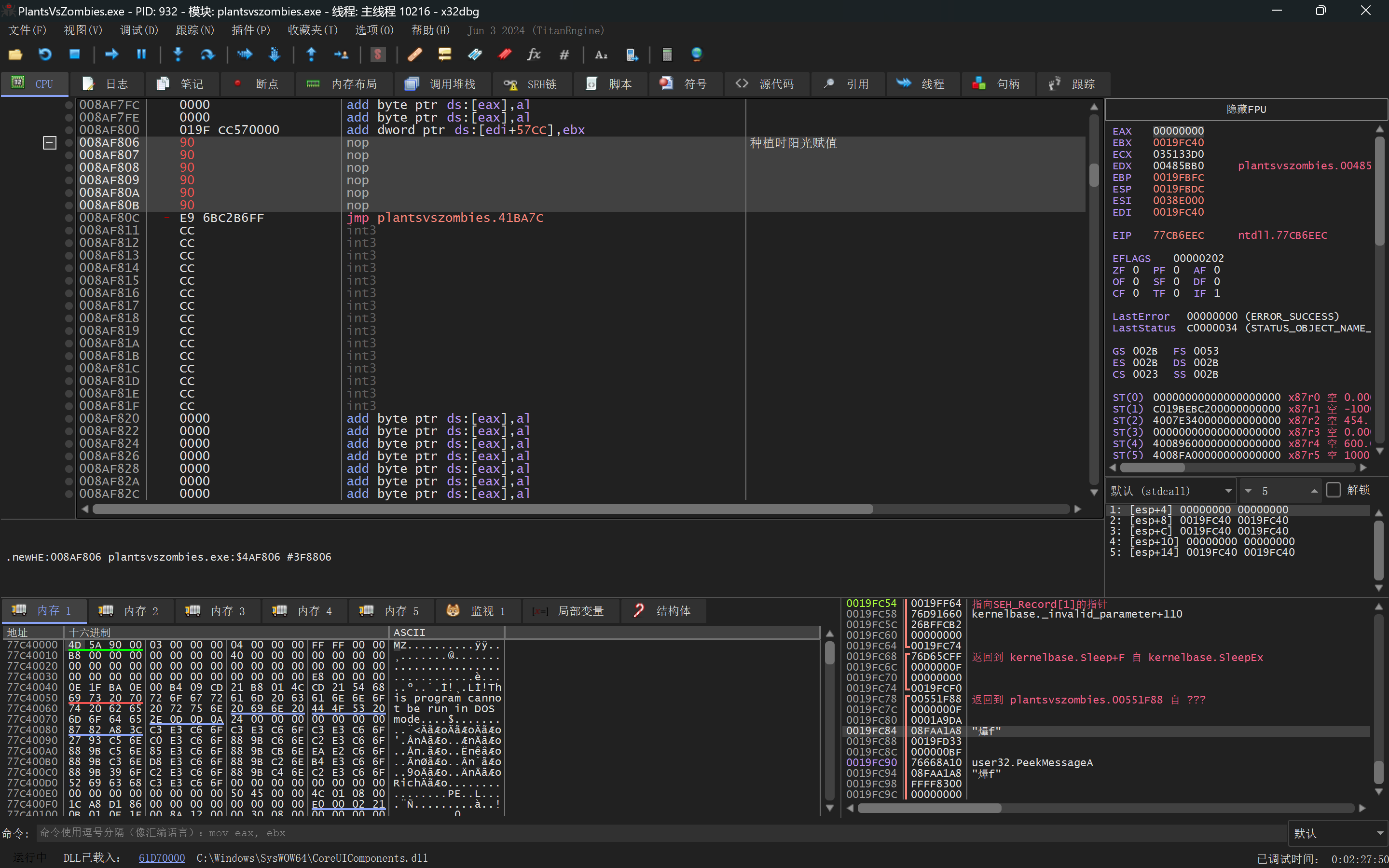Viewport: 1389px width, 868px height.
Task: Click the open file folder icon
Action: pyautogui.click(x=15, y=55)
